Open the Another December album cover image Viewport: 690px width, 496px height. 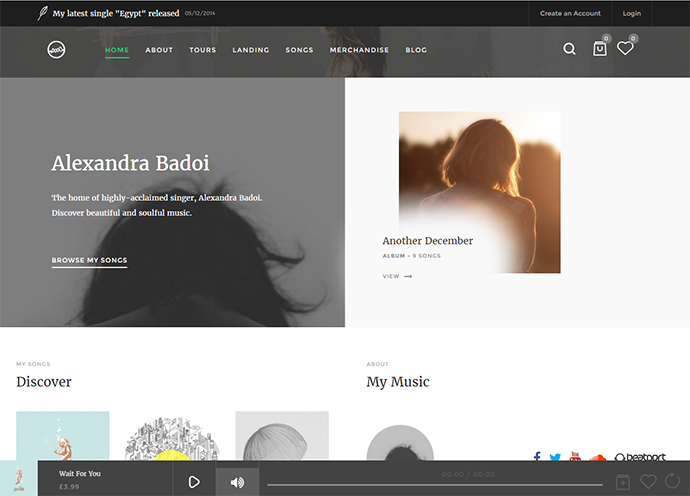(x=480, y=192)
